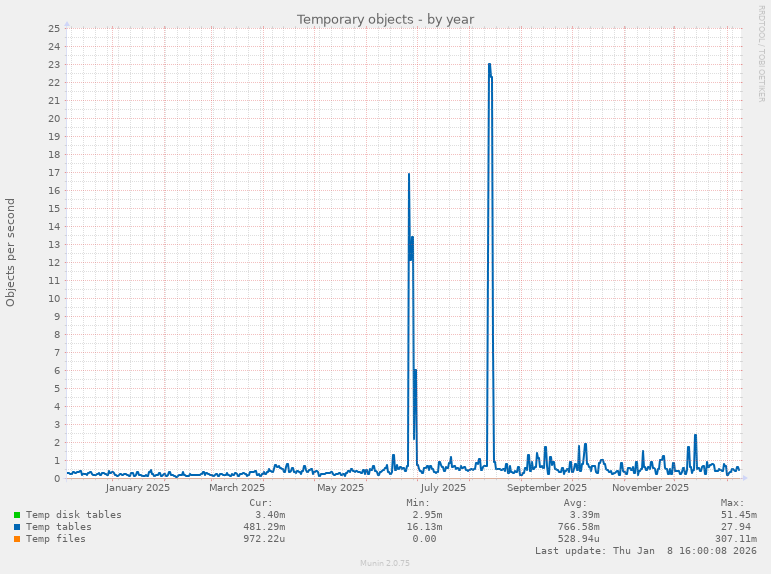
Task: Click the blue Temp tables legend swatch
Action: 17,527
